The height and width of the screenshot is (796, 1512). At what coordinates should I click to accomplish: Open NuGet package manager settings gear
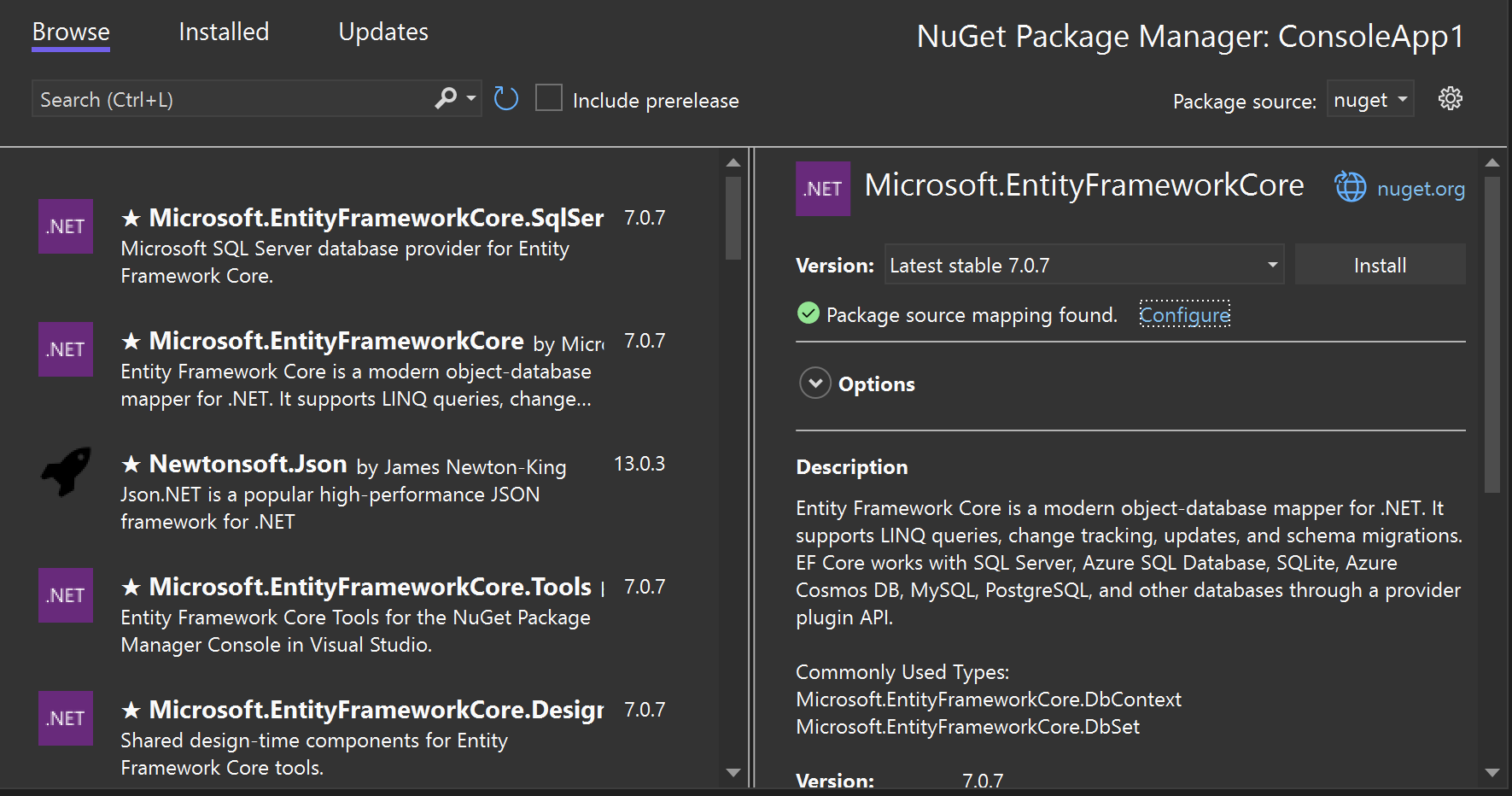coord(1450,98)
